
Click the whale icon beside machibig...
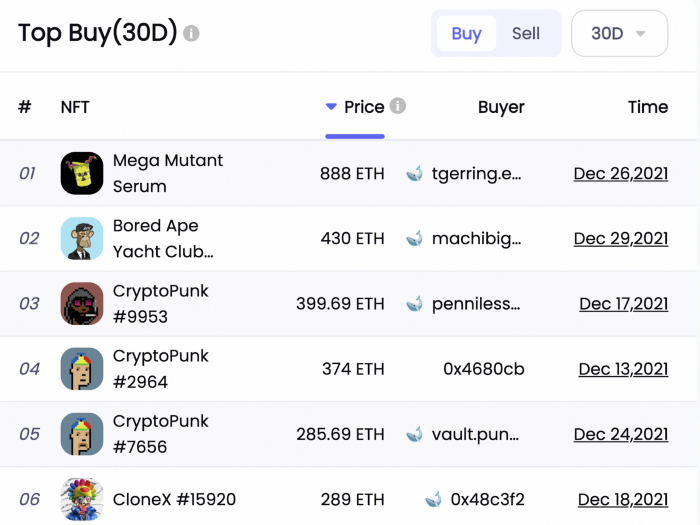click(414, 238)
